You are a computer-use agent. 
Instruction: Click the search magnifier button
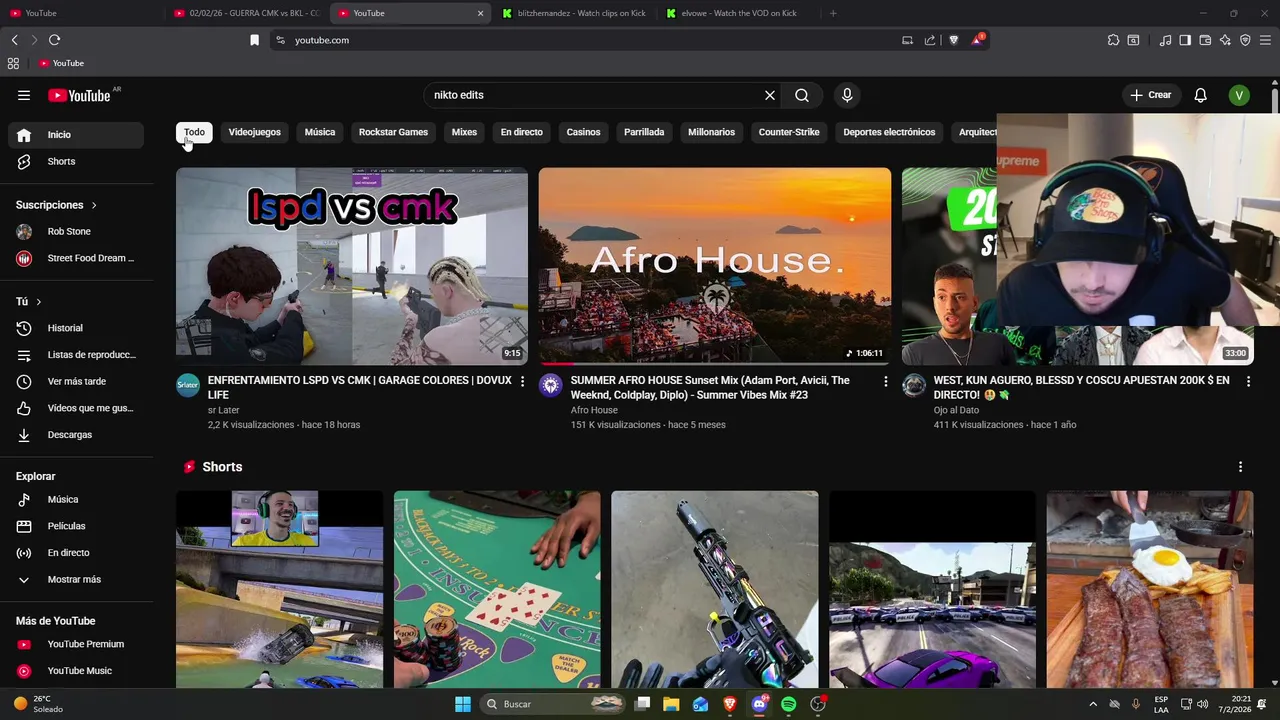[x=802, y=95]
